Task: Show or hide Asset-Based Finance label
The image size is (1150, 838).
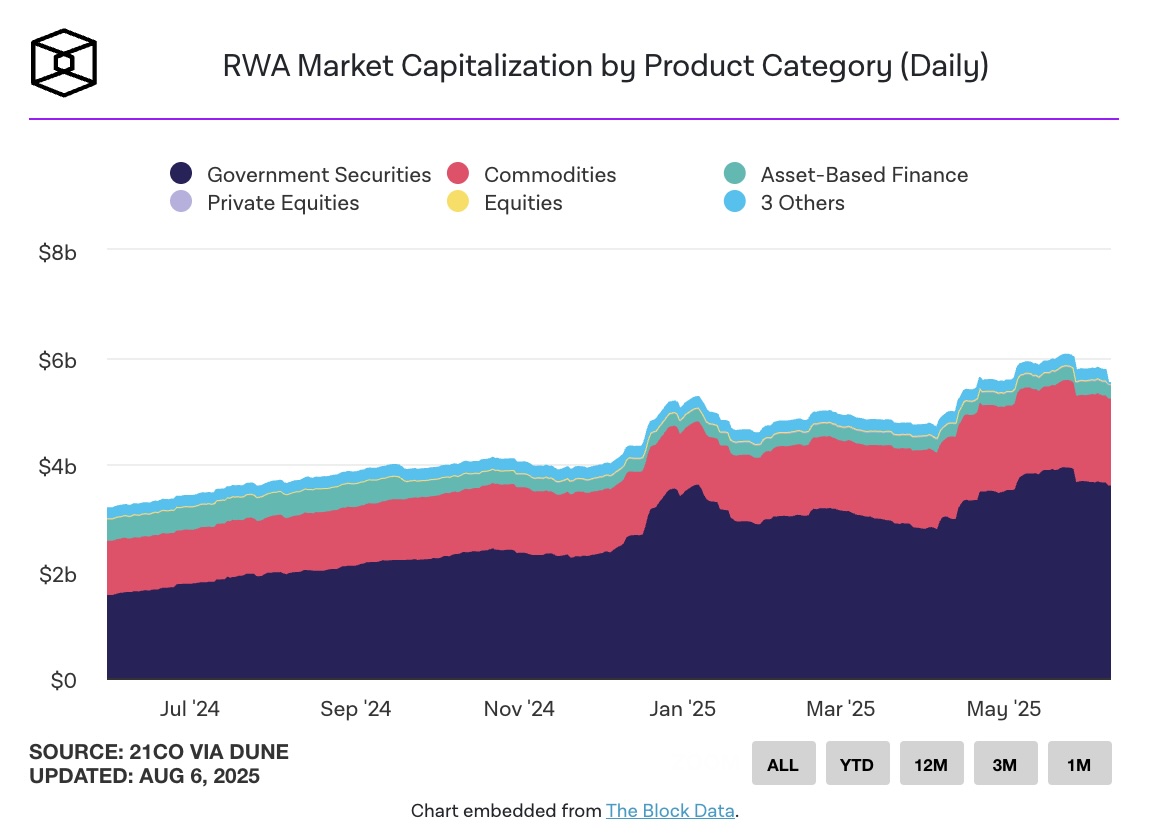Action: pos(864,174)
